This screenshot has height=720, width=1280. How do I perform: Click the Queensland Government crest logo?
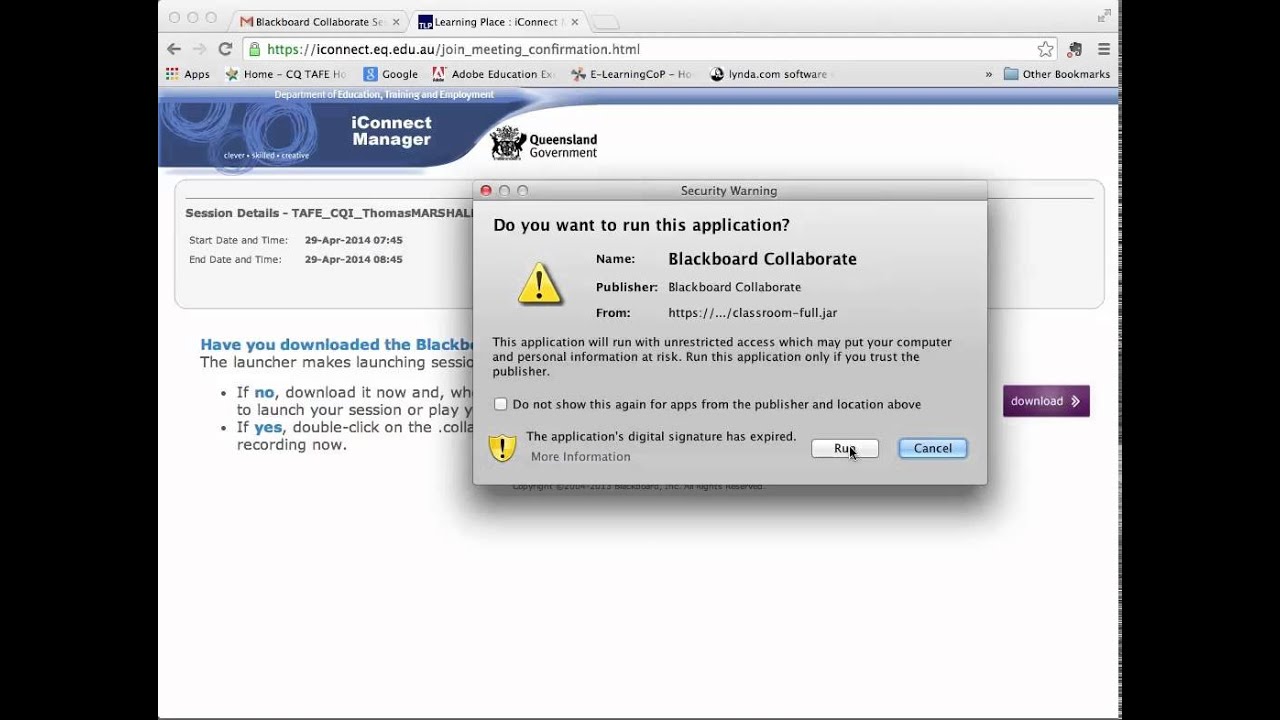pos(544,144)
